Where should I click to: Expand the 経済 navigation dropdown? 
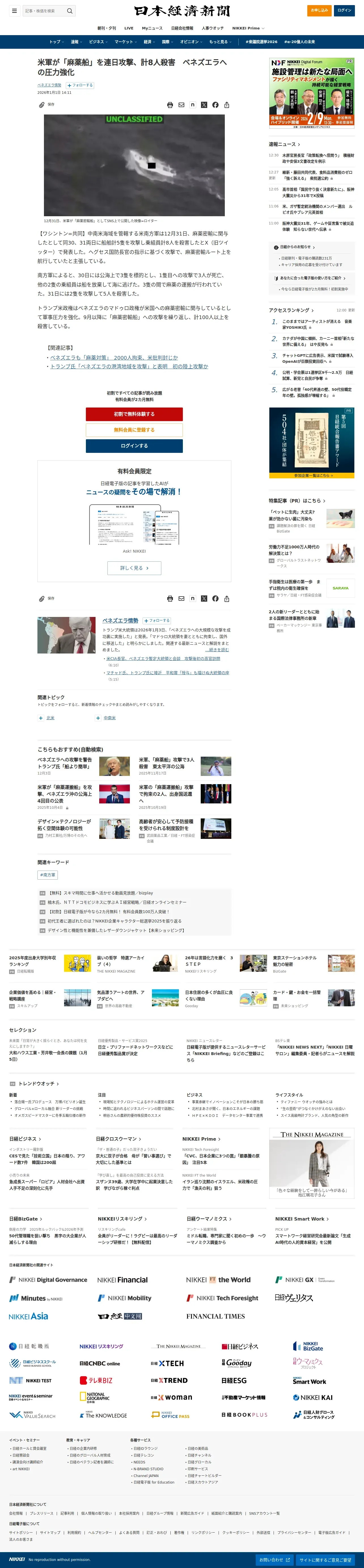click(x=149, y=42)
